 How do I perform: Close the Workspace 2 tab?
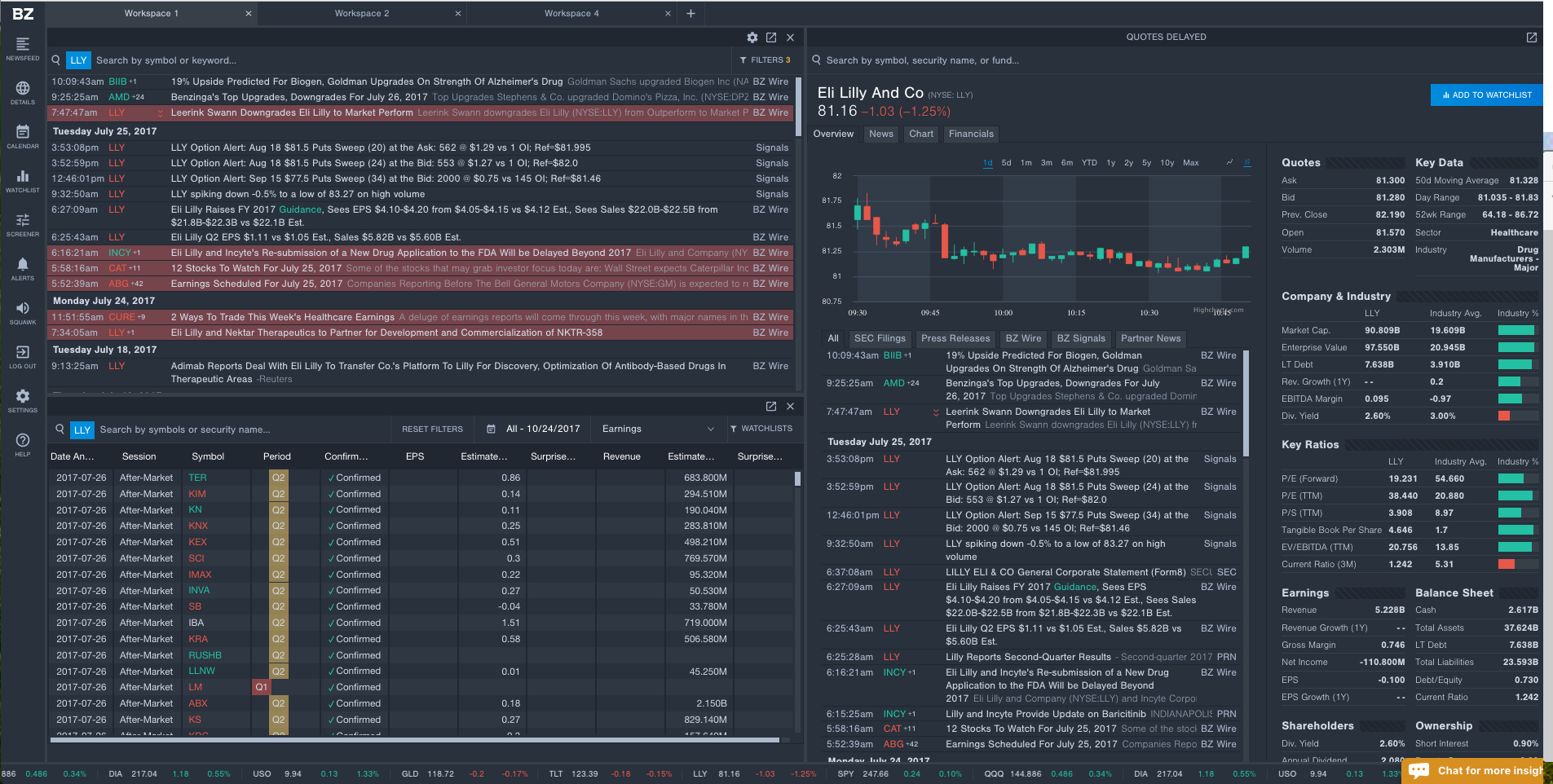pyautogui.click(x=458, y=14)
